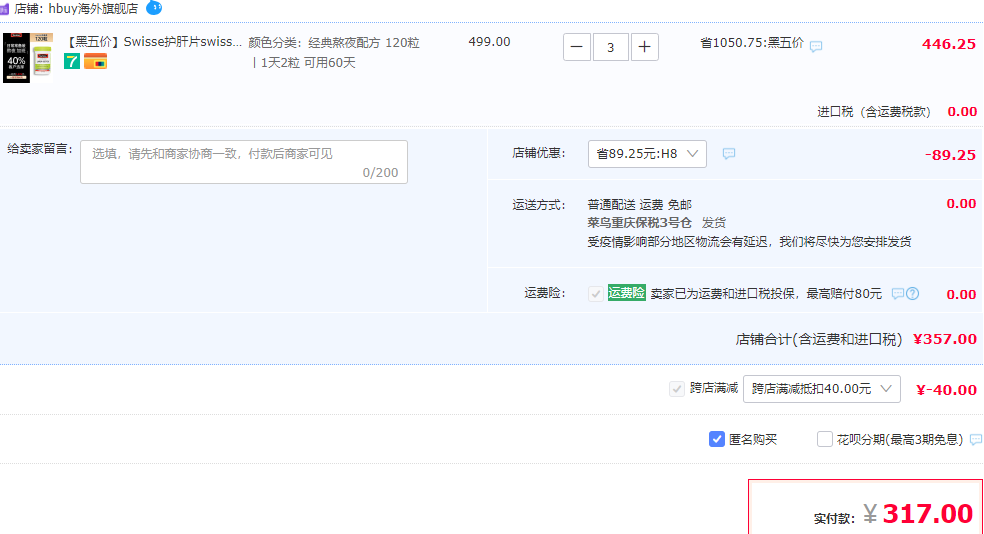
Task: Click the 普通配送 运费 免邮 text
Action: tap(639, 205)
